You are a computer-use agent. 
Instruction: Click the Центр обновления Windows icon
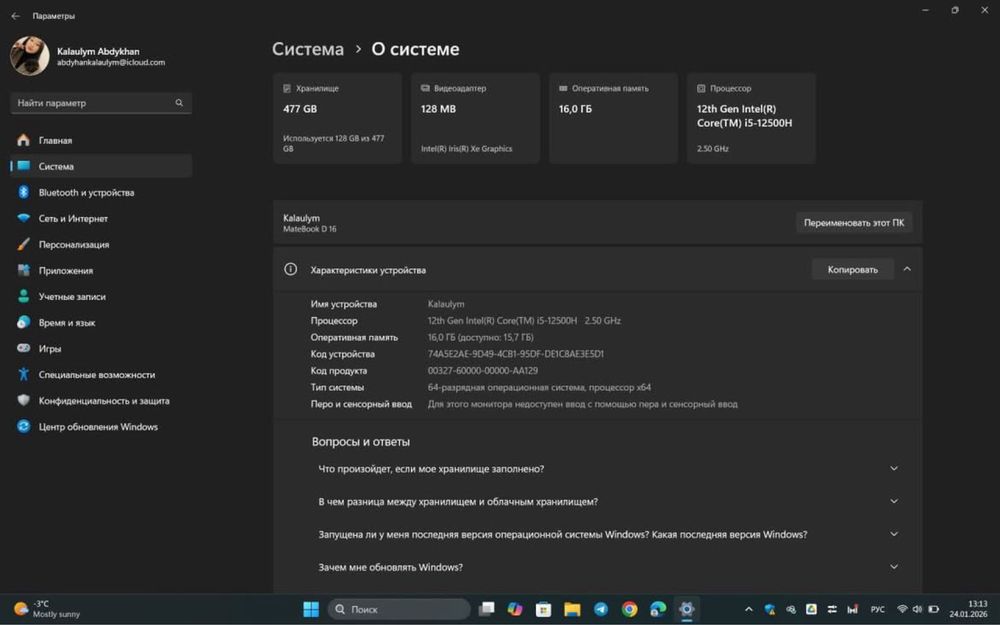point(24,427)
